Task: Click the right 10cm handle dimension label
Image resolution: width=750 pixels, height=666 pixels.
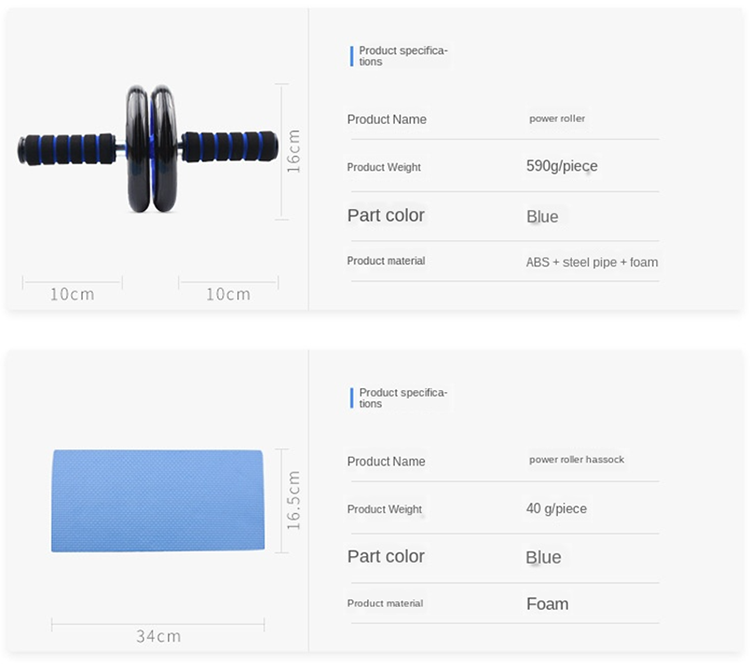Action: (228, 294)
